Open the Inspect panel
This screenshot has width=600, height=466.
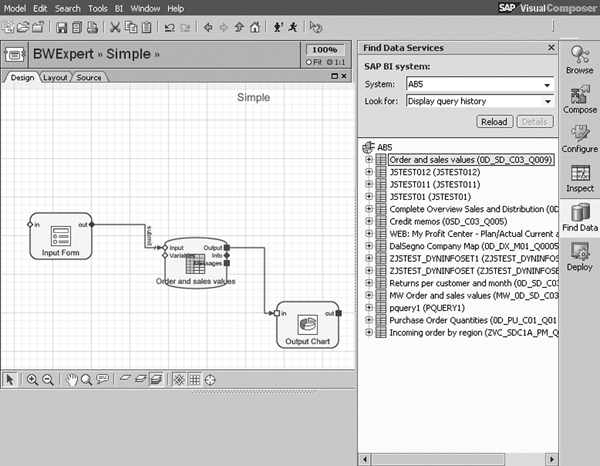tap(579, 178)
